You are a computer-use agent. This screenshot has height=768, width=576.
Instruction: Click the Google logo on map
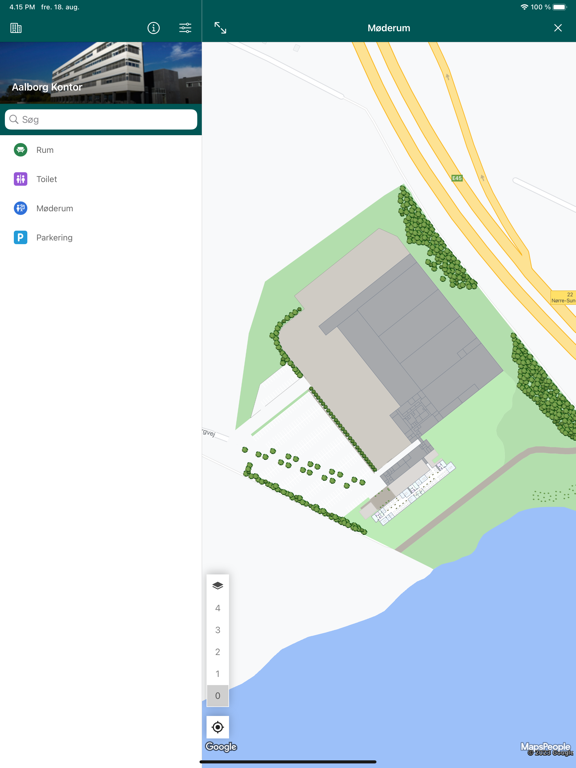(221, 746)
